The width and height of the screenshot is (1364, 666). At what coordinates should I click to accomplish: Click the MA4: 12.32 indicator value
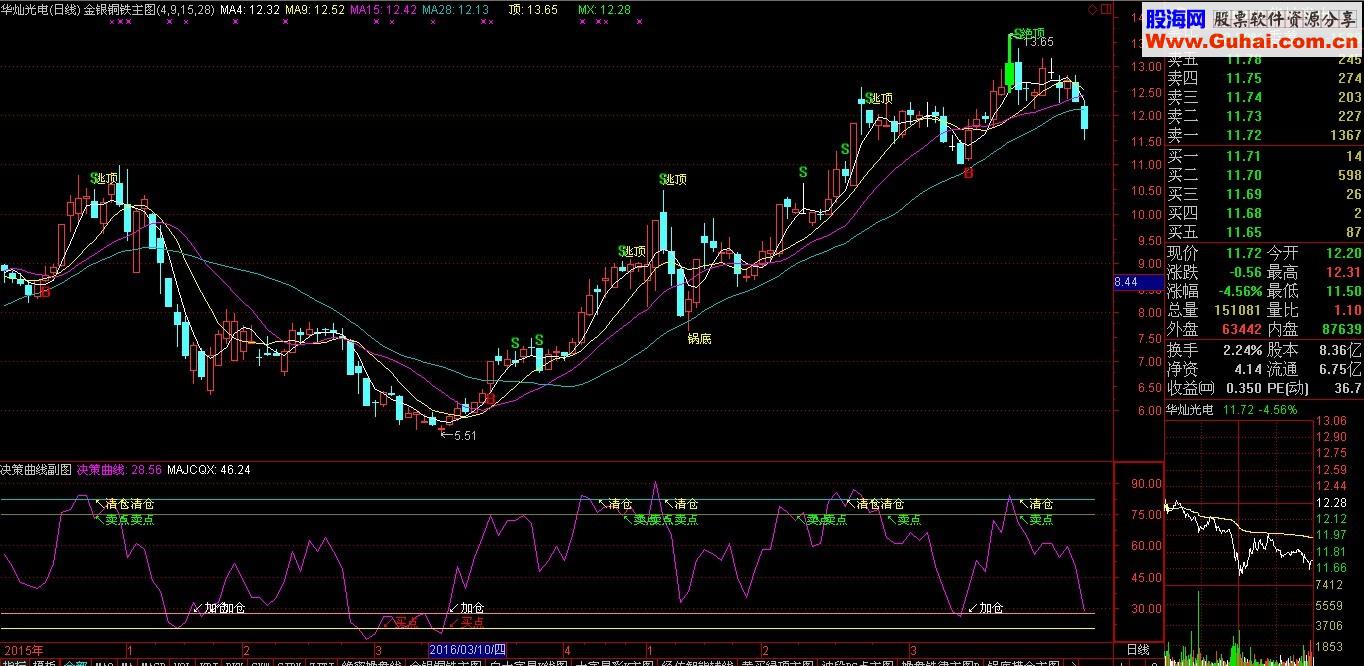click(x=250, y=9)
